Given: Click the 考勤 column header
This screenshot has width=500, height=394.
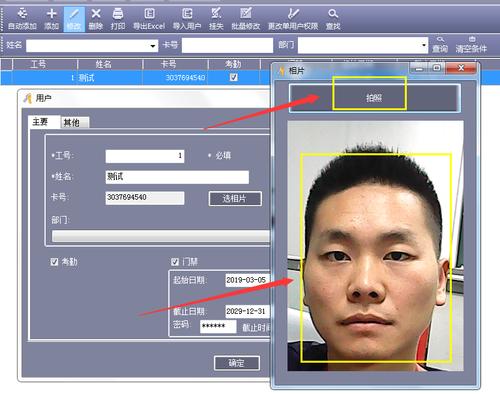Looking at the screenshot, I should tap(234, 64).
